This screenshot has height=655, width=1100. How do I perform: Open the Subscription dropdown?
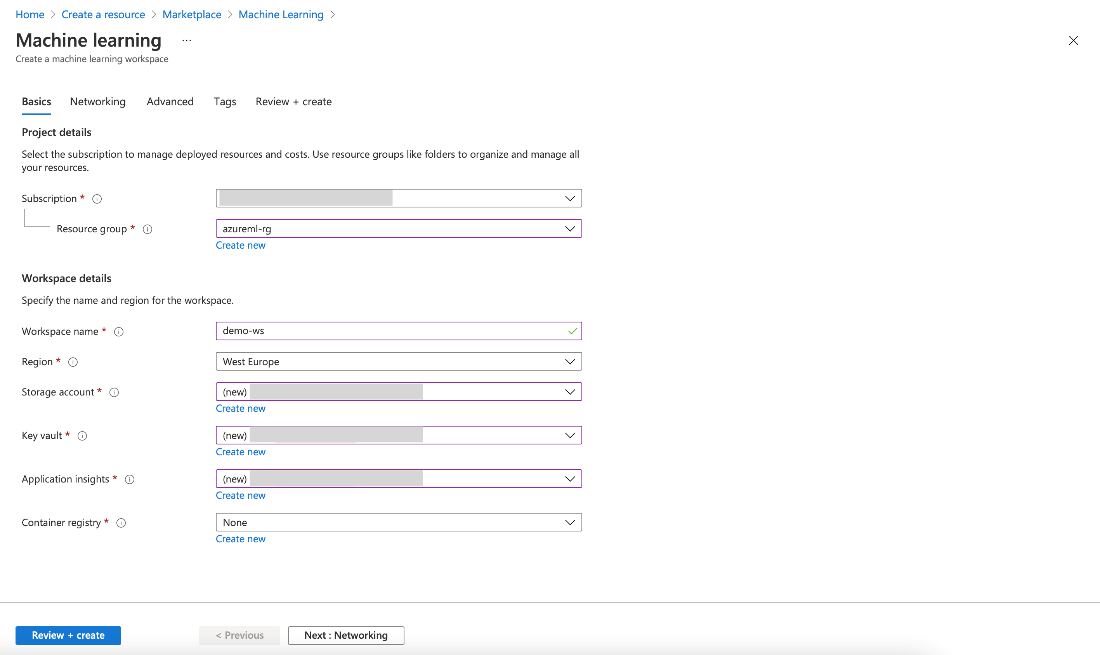(398, 198)
